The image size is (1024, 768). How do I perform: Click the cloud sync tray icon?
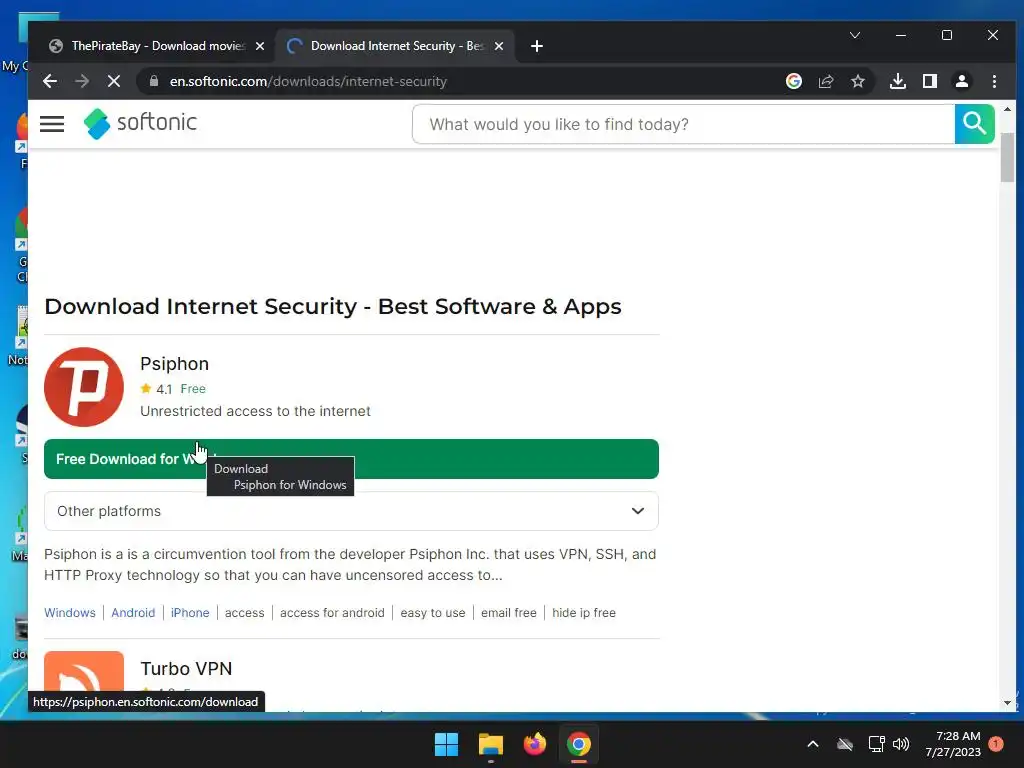tap(845, 744)
